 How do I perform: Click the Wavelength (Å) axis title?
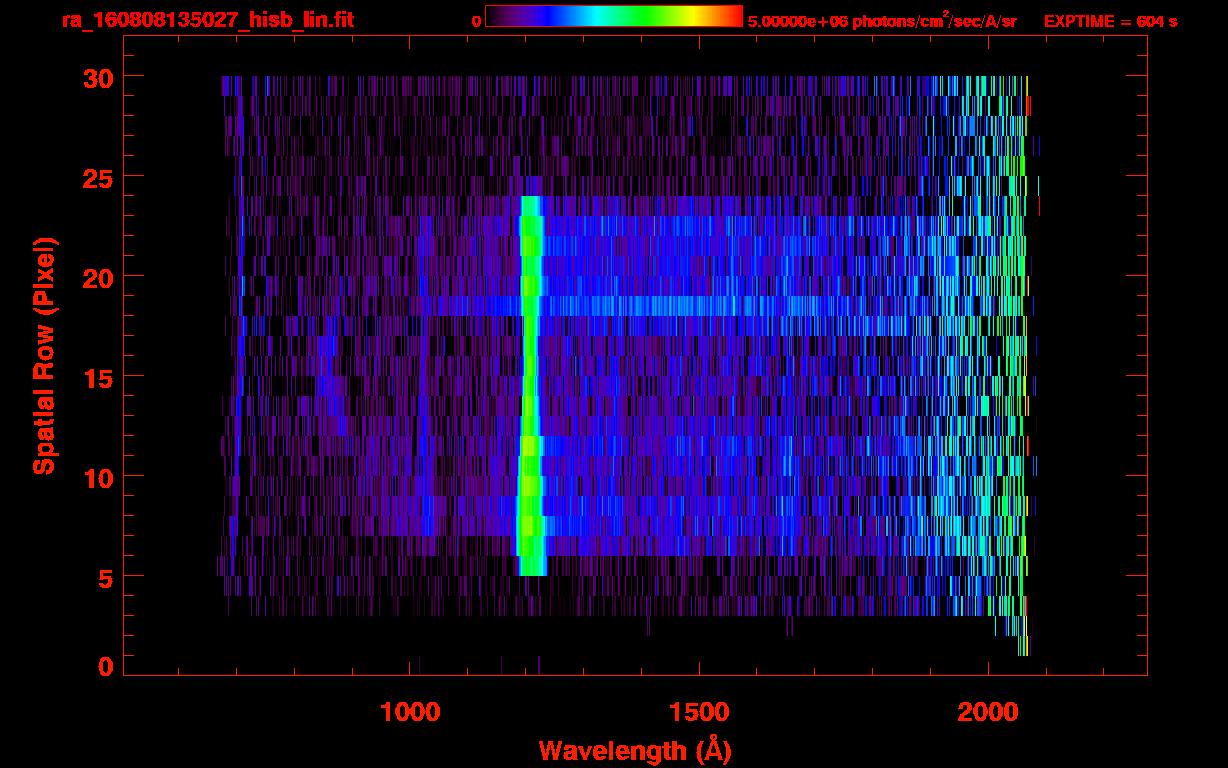[635, 750]
